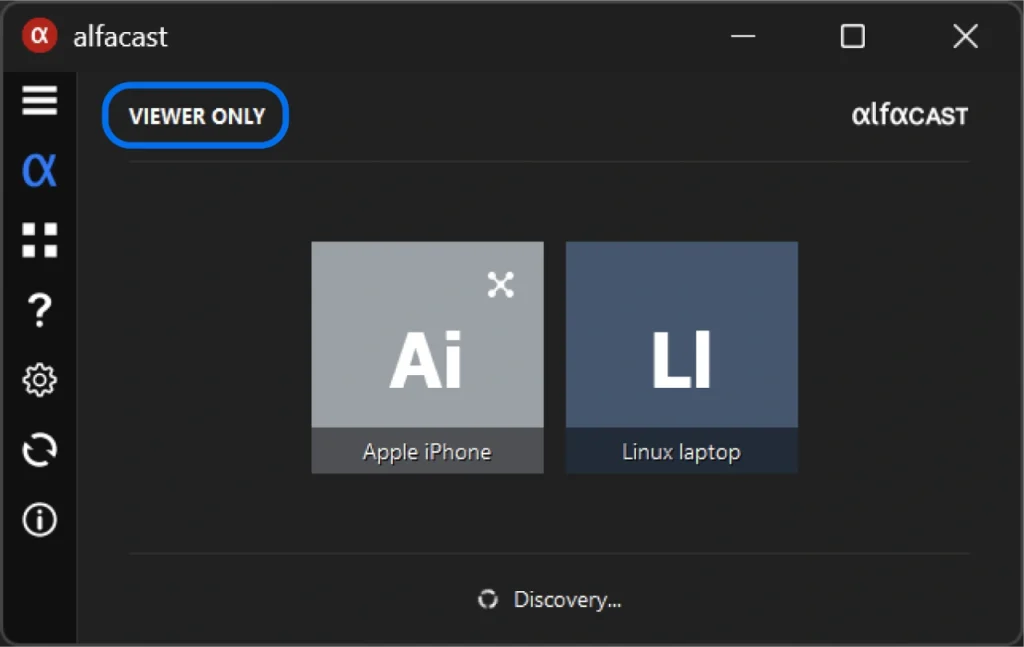
Task: Select the alfacast alpha icon in sidebar
Action: click(39, 170)
